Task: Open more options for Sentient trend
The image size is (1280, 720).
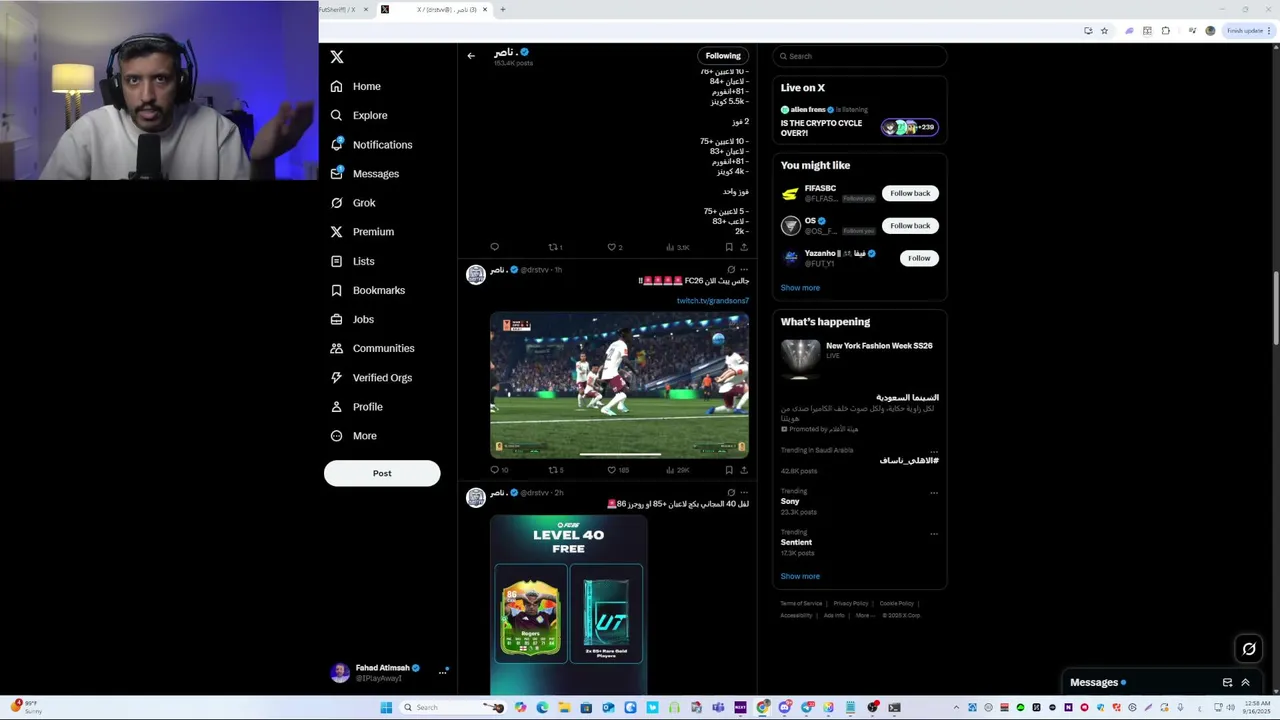Action: [x=934, y=534]
